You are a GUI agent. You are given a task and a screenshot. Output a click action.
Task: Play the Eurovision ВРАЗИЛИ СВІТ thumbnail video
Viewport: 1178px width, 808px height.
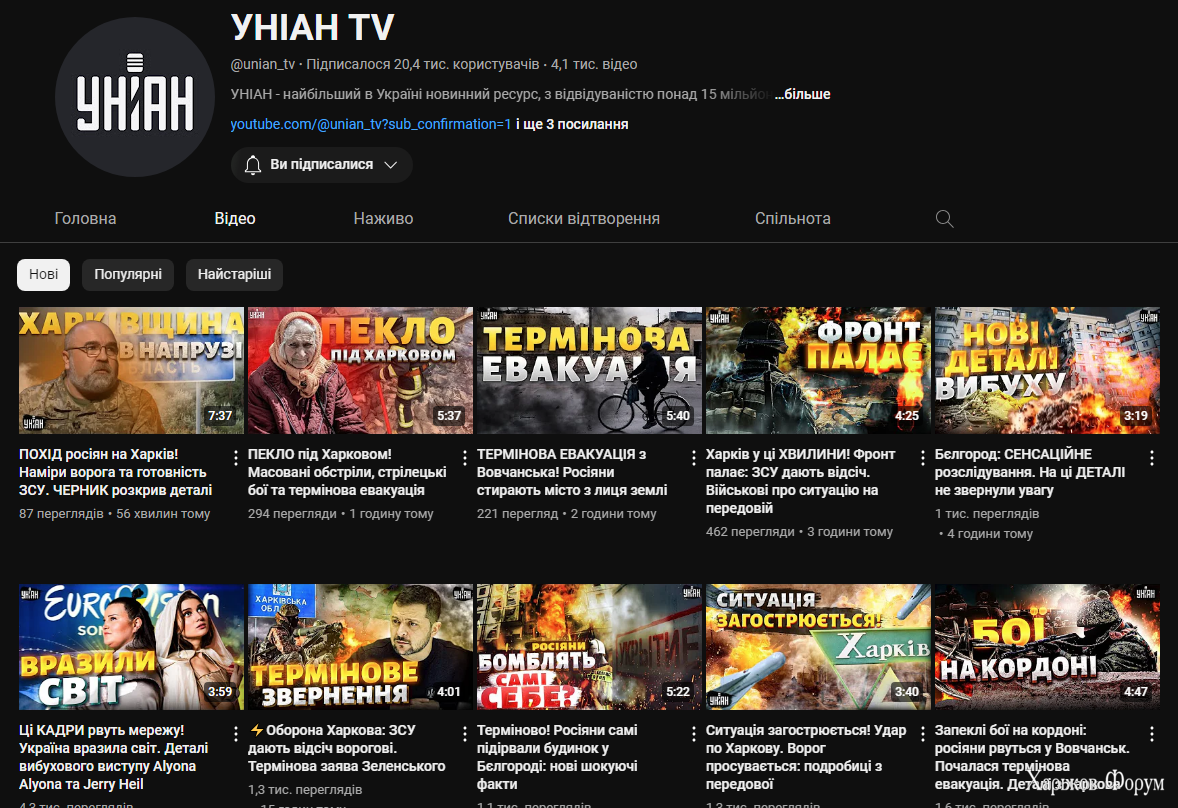click(131, 647)
